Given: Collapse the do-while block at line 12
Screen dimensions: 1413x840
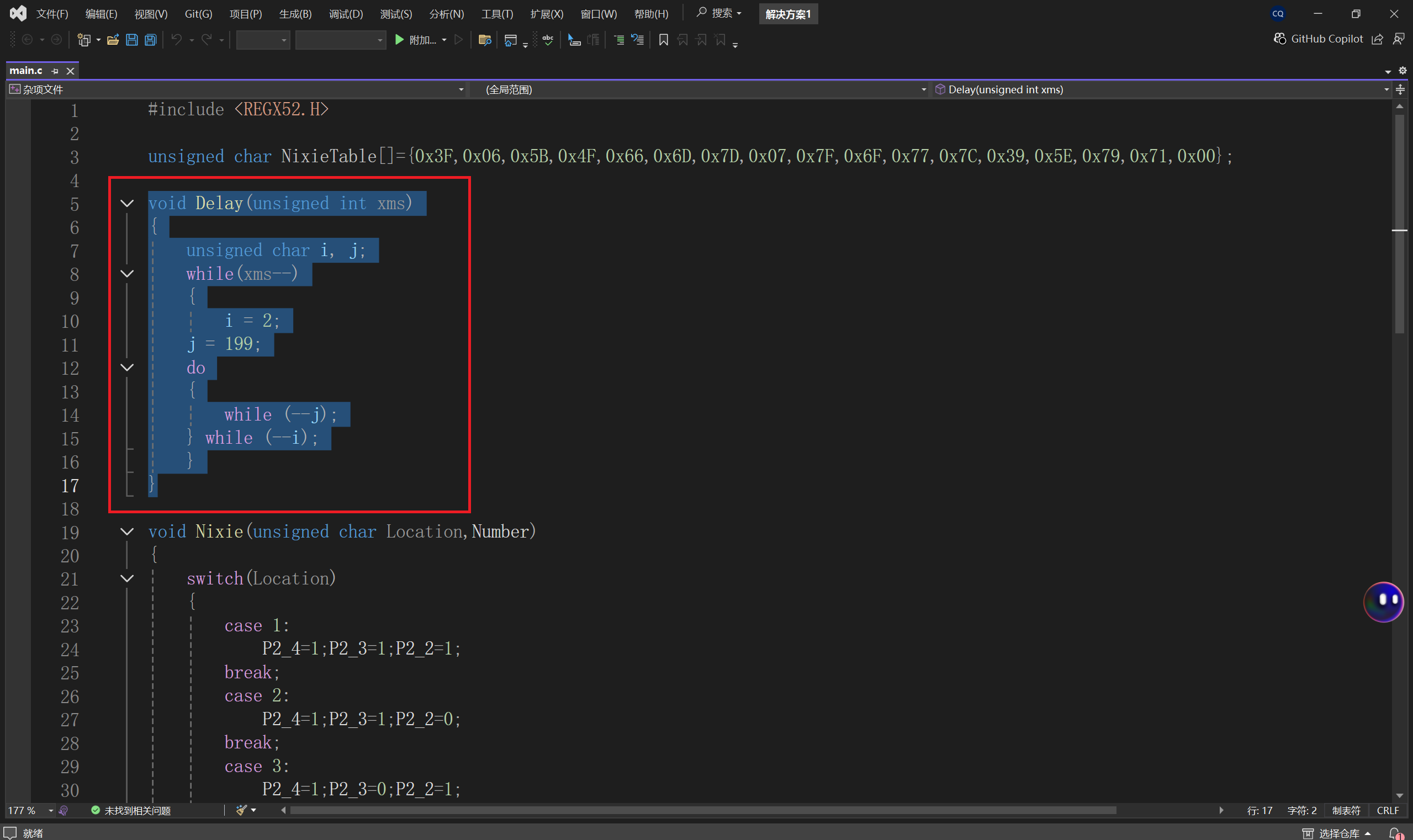Looking at the screenshot, I should (x=128, y=368).
